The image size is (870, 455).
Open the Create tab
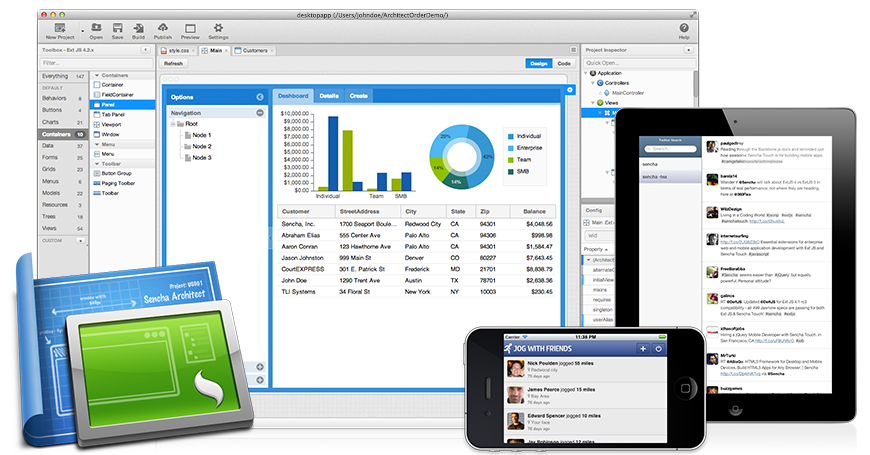pyautogui.click(x=358, y=96)
